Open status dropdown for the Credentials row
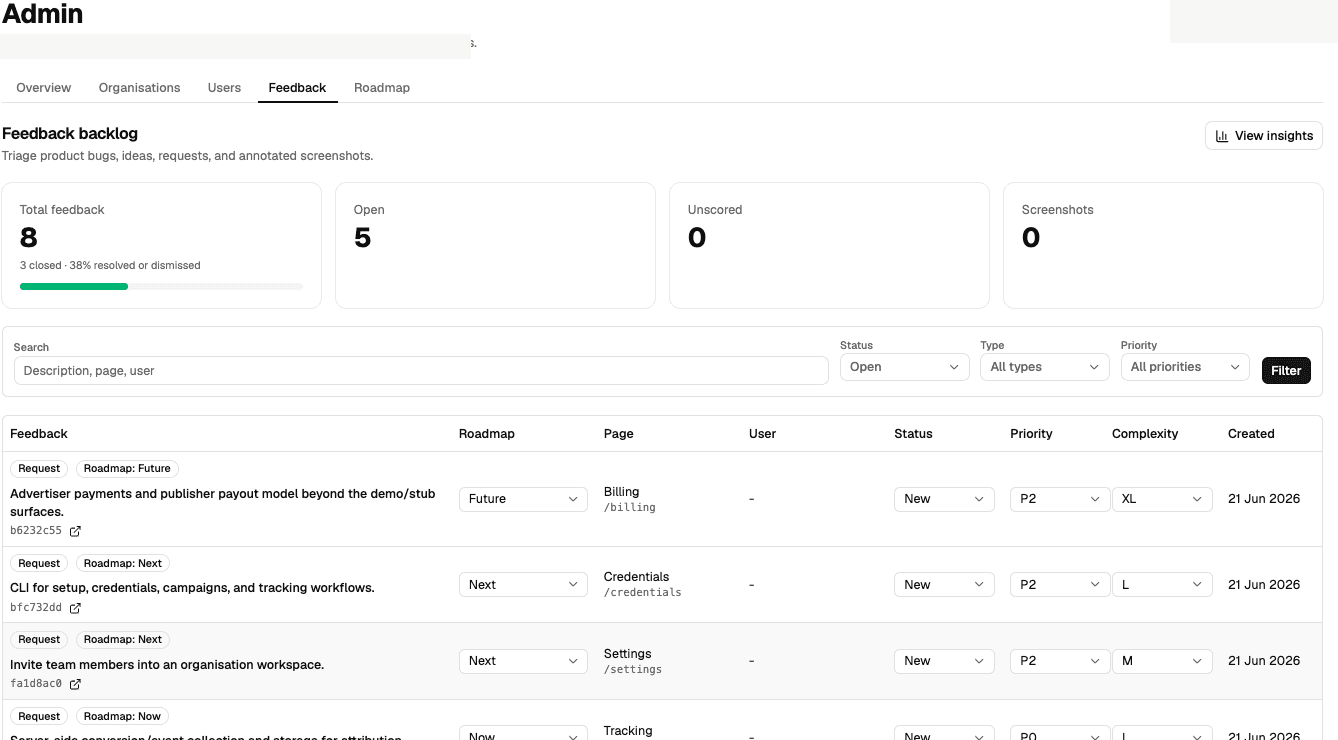 [944, 585]
